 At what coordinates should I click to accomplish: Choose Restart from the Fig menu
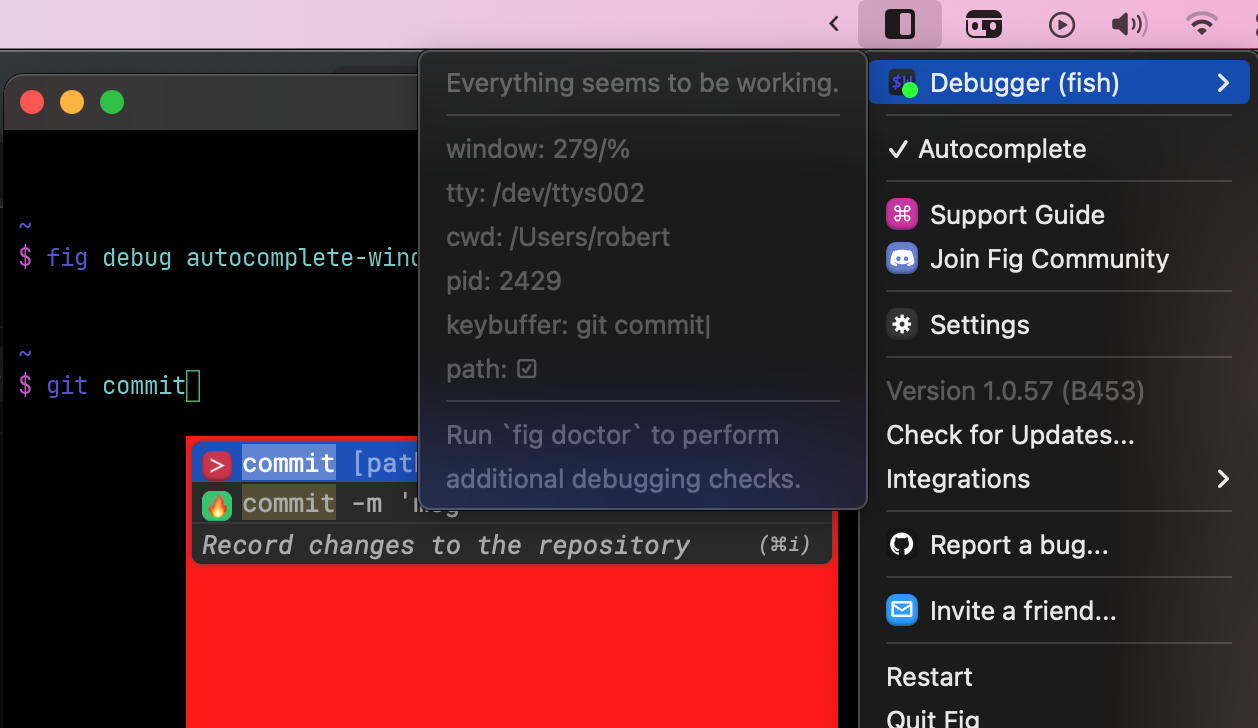(929, 677)
